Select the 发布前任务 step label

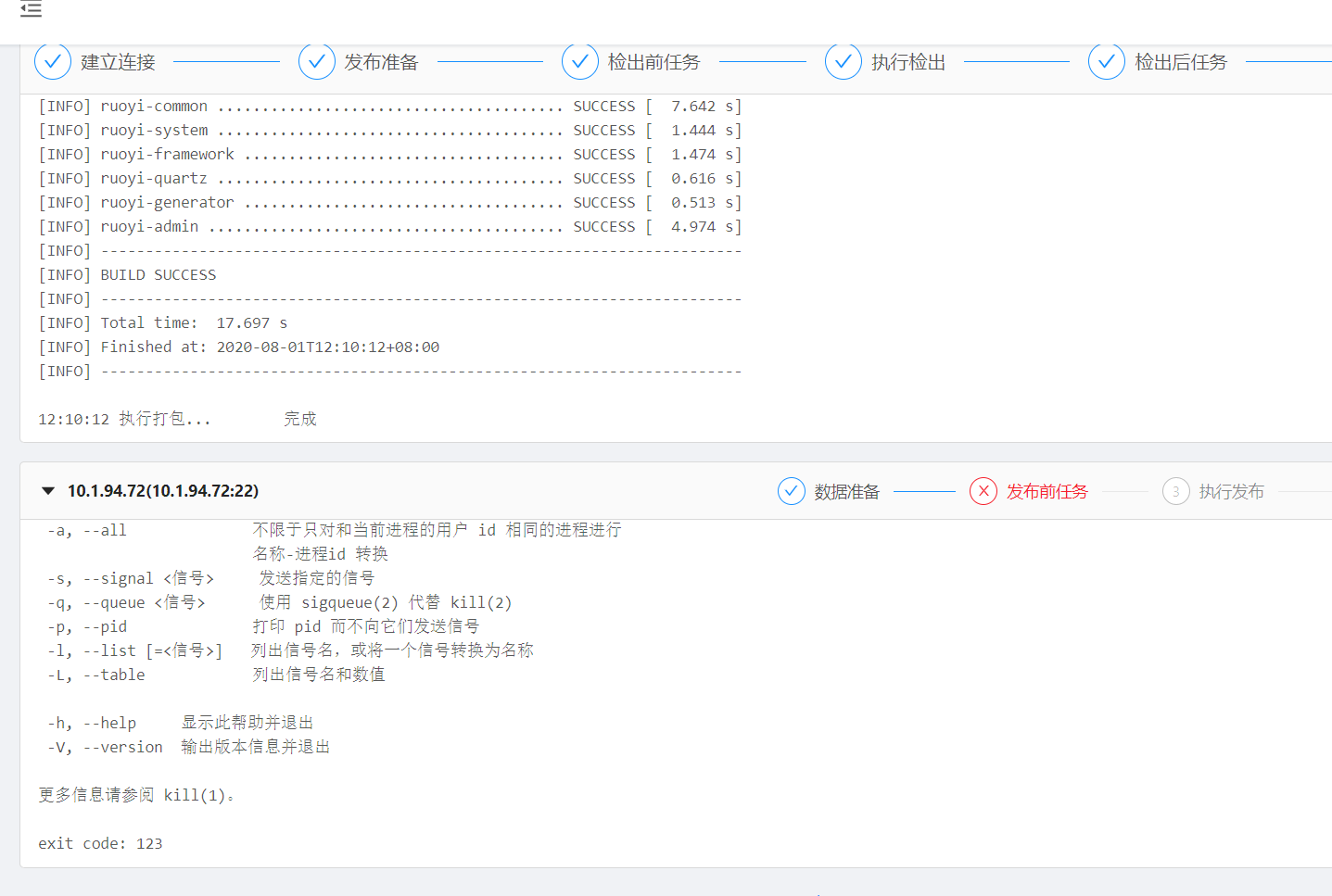pyautogui.click(x=1047, y=491)
